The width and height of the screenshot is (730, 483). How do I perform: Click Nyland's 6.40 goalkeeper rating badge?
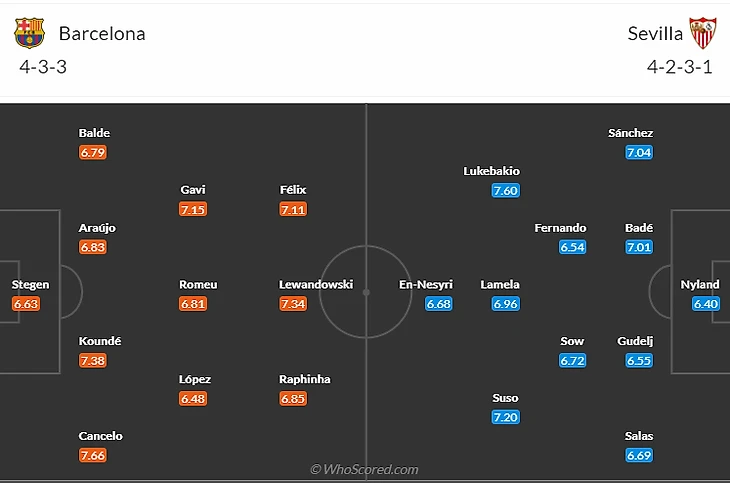point(706,304)
